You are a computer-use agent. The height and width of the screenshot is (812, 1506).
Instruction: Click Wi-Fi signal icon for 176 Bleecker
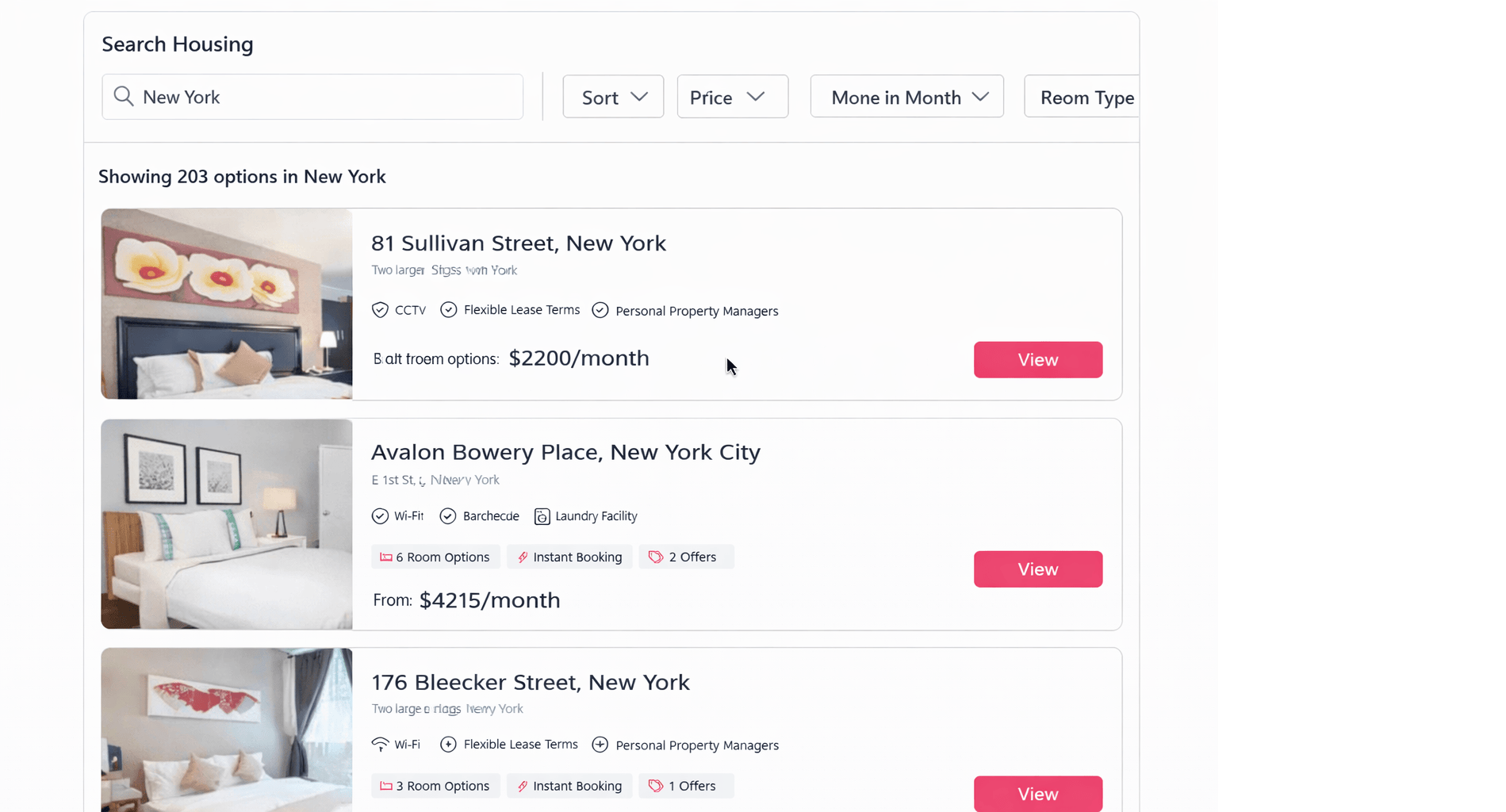pos(380,745)
